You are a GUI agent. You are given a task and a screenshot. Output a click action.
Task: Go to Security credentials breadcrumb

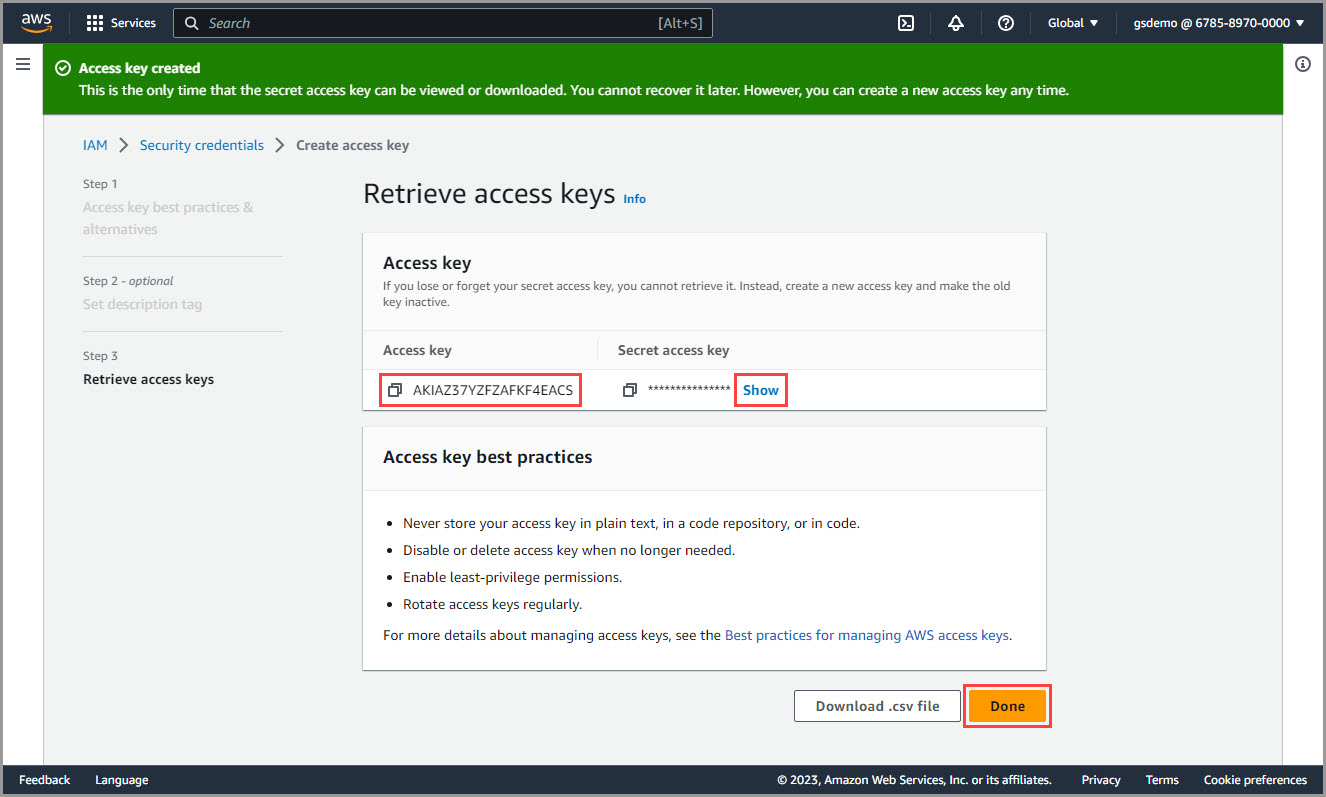pyautogui.click(x=201, y=145)
